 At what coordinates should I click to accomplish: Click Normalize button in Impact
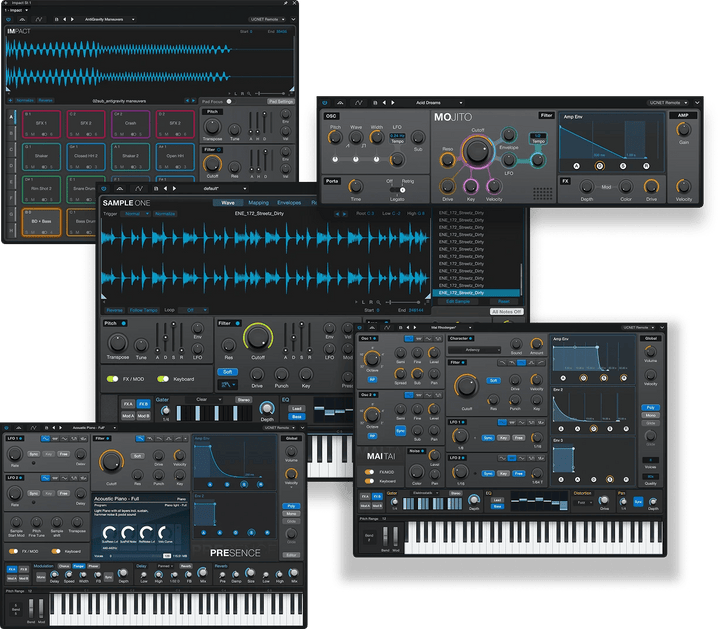point(25,100)
